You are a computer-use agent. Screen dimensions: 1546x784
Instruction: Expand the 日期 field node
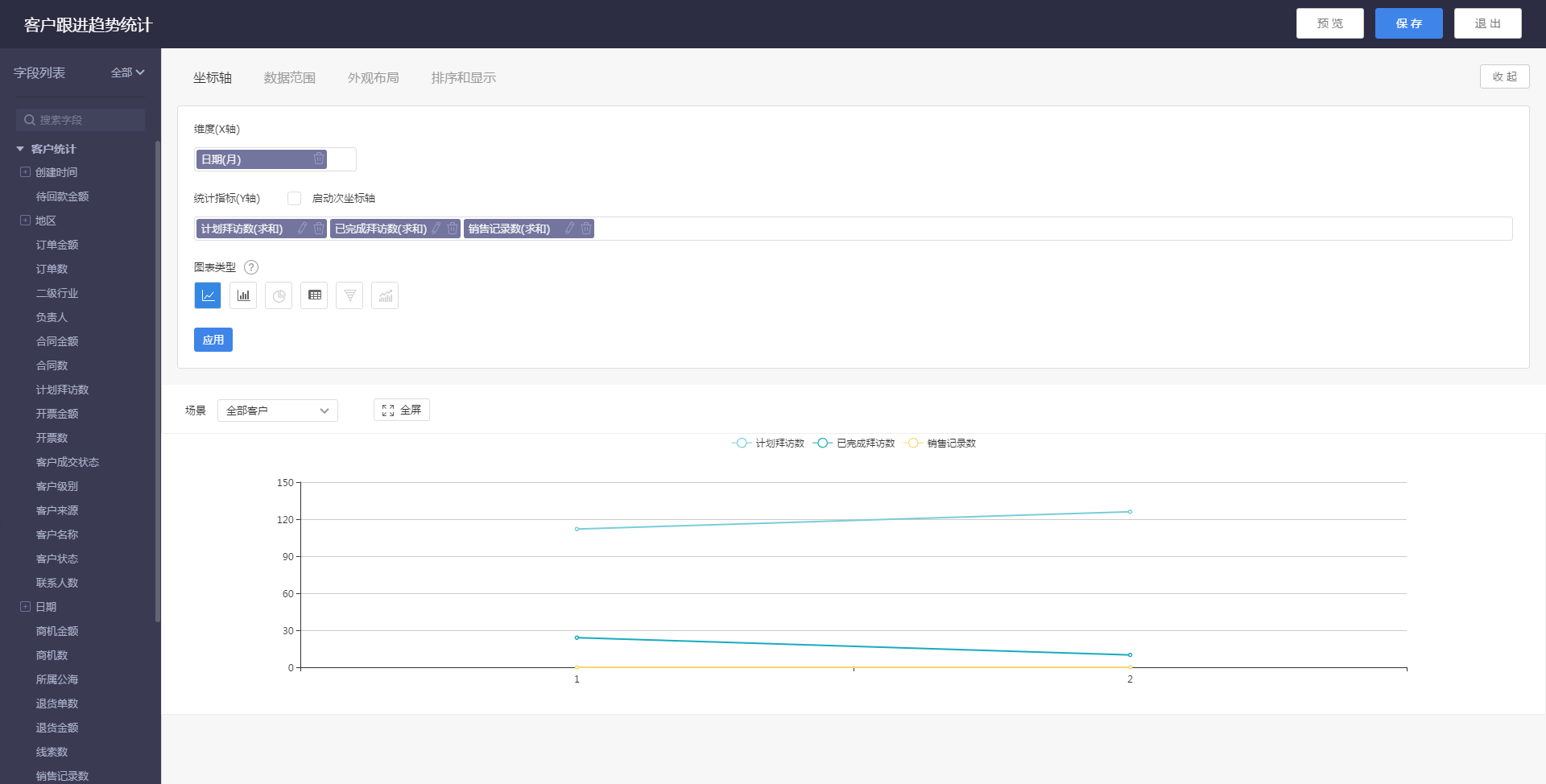tap(25, 607)
